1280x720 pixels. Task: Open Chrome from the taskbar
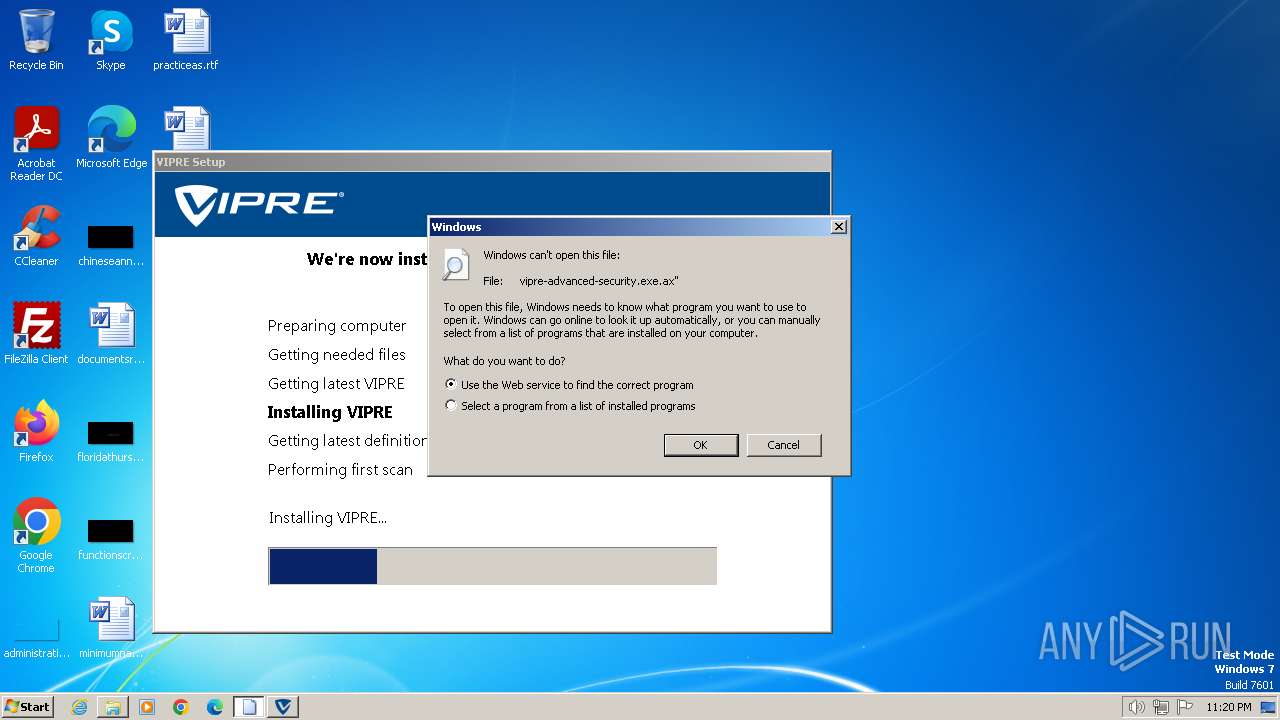click(181, 707)
